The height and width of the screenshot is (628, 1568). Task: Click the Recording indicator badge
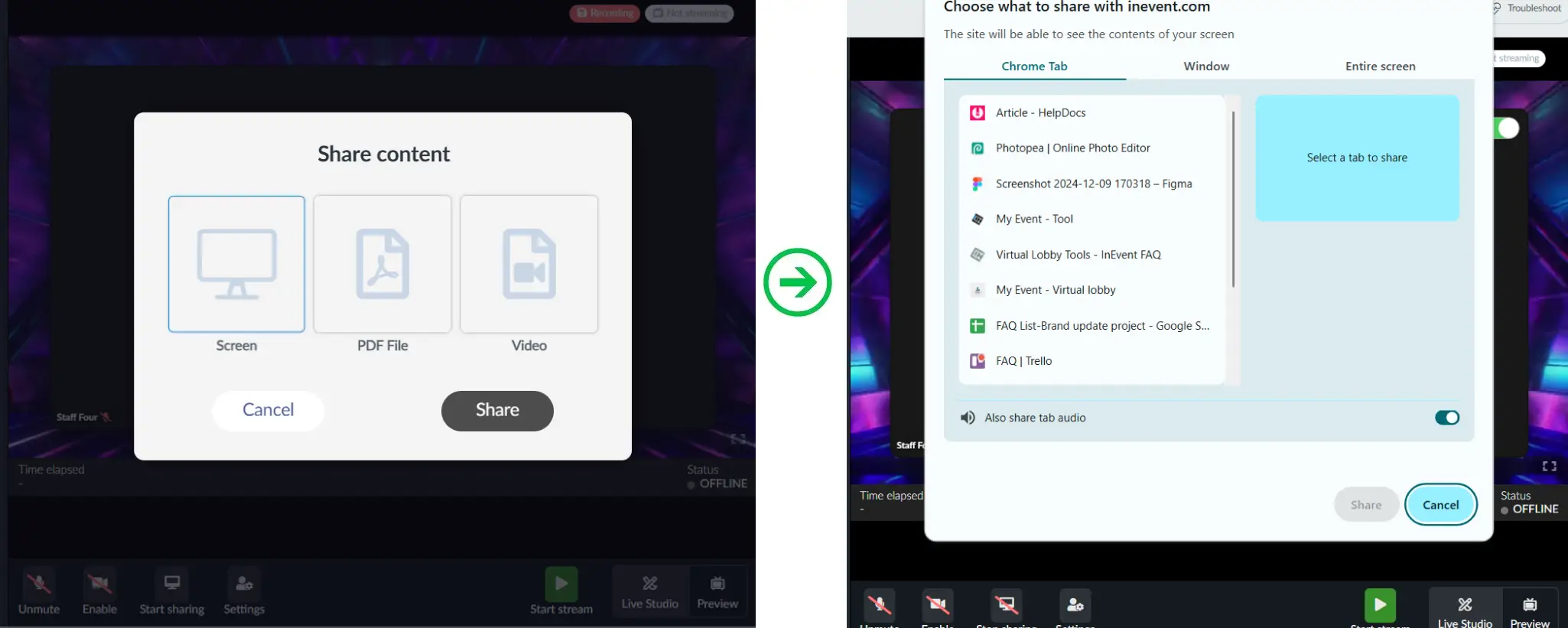604,13
